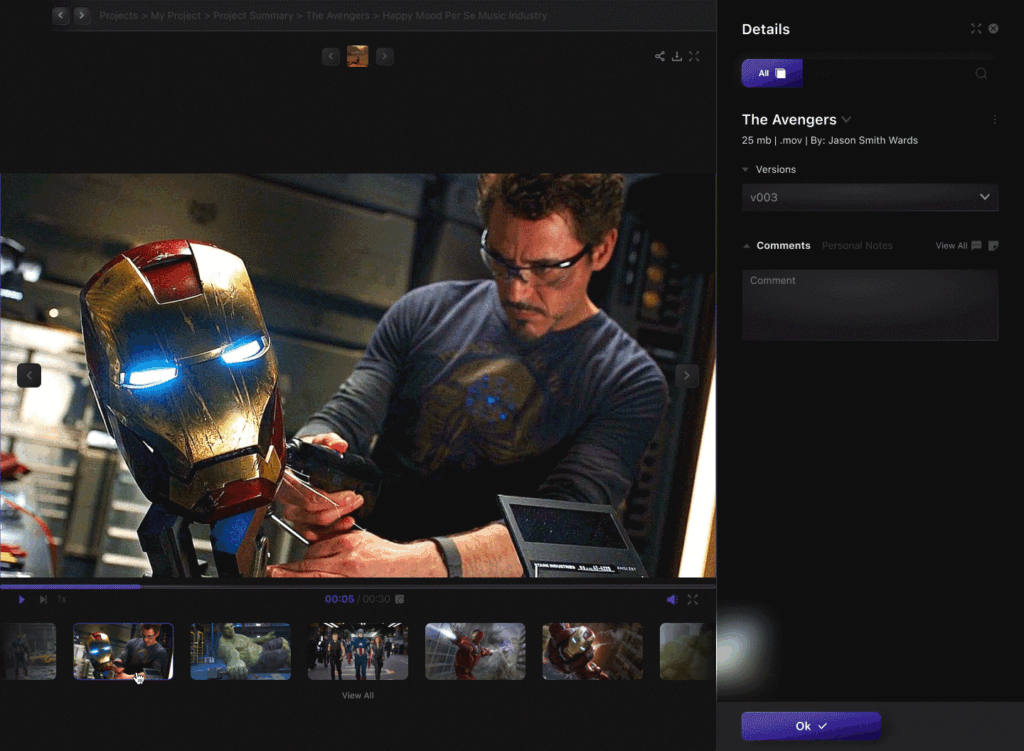Click the timecode format icon beside 00:30
The width and height of the screenshot is (1024, 751).
point(400,599)
